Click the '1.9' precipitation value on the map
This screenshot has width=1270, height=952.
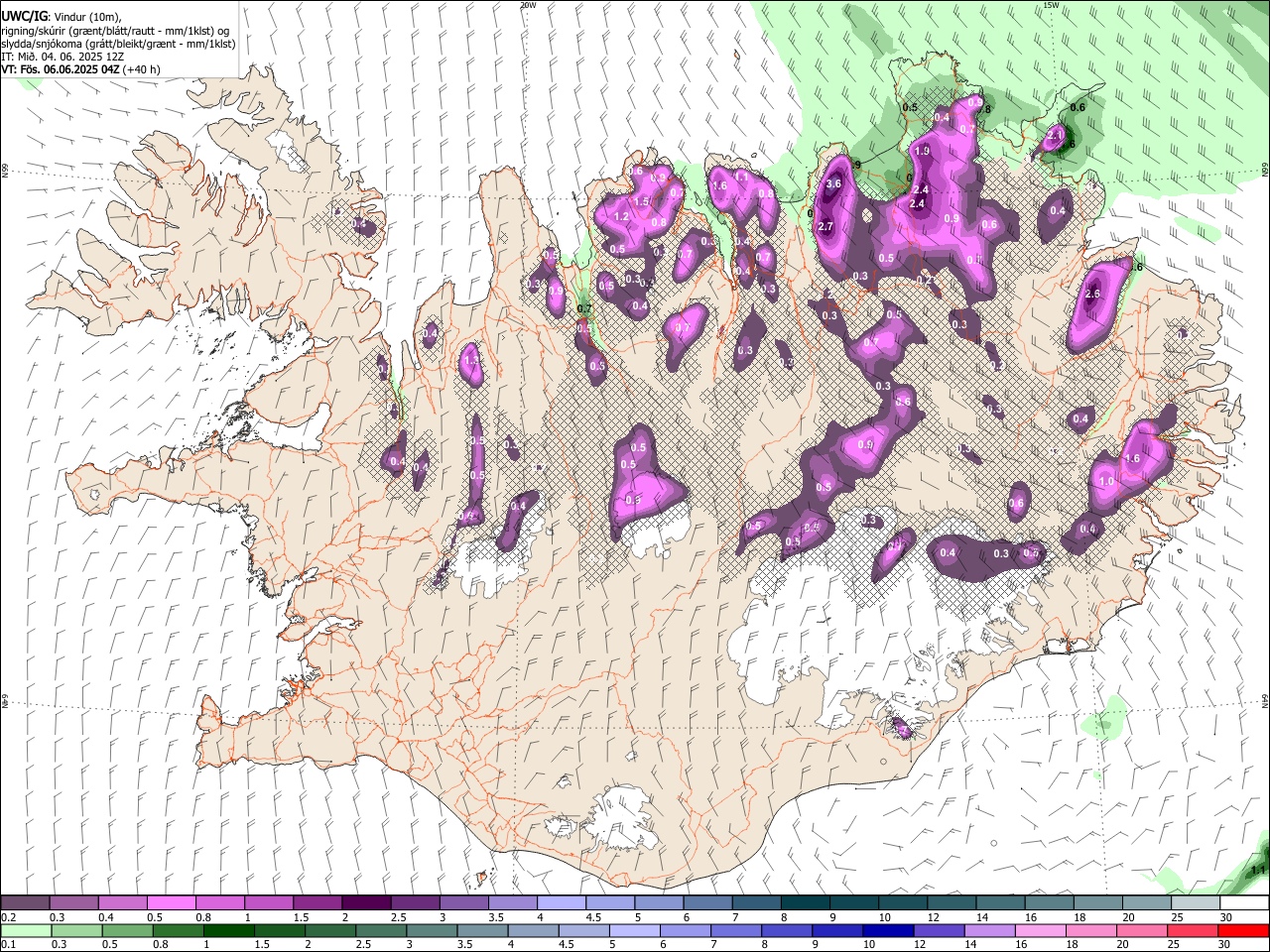(921, 151)
